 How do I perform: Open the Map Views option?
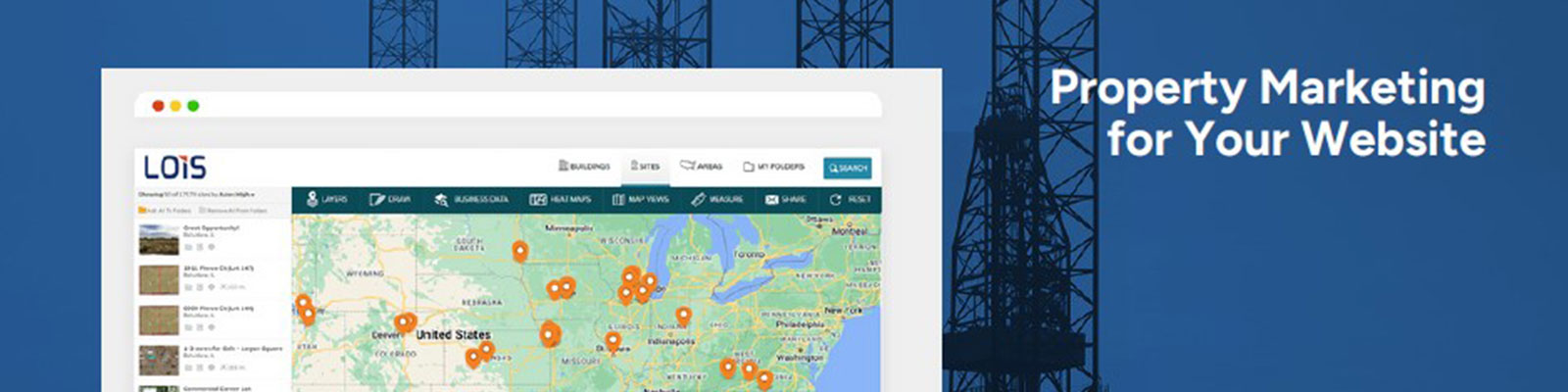pos(641,199)
